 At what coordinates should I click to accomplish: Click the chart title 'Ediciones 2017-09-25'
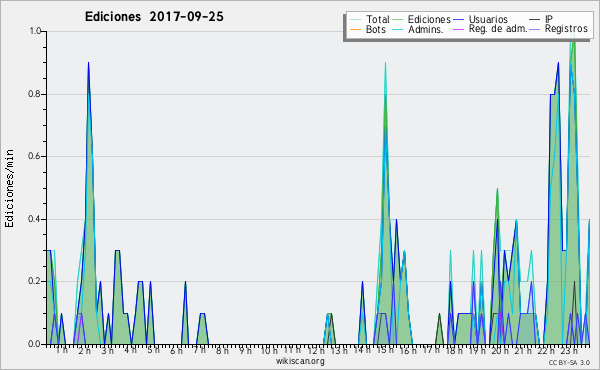pyautogui.click(x=154, y=17)
